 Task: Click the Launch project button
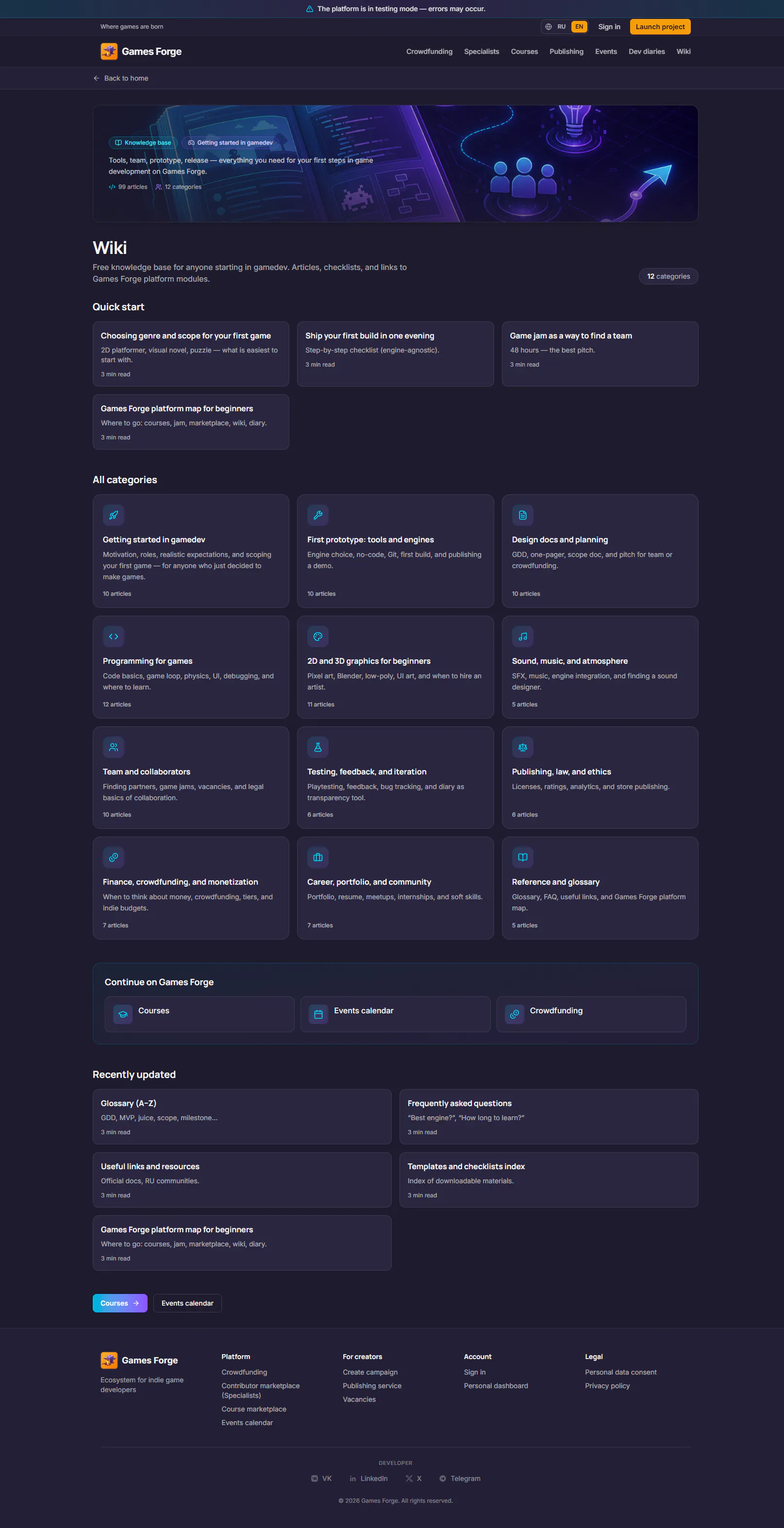[x=660, y=27]
